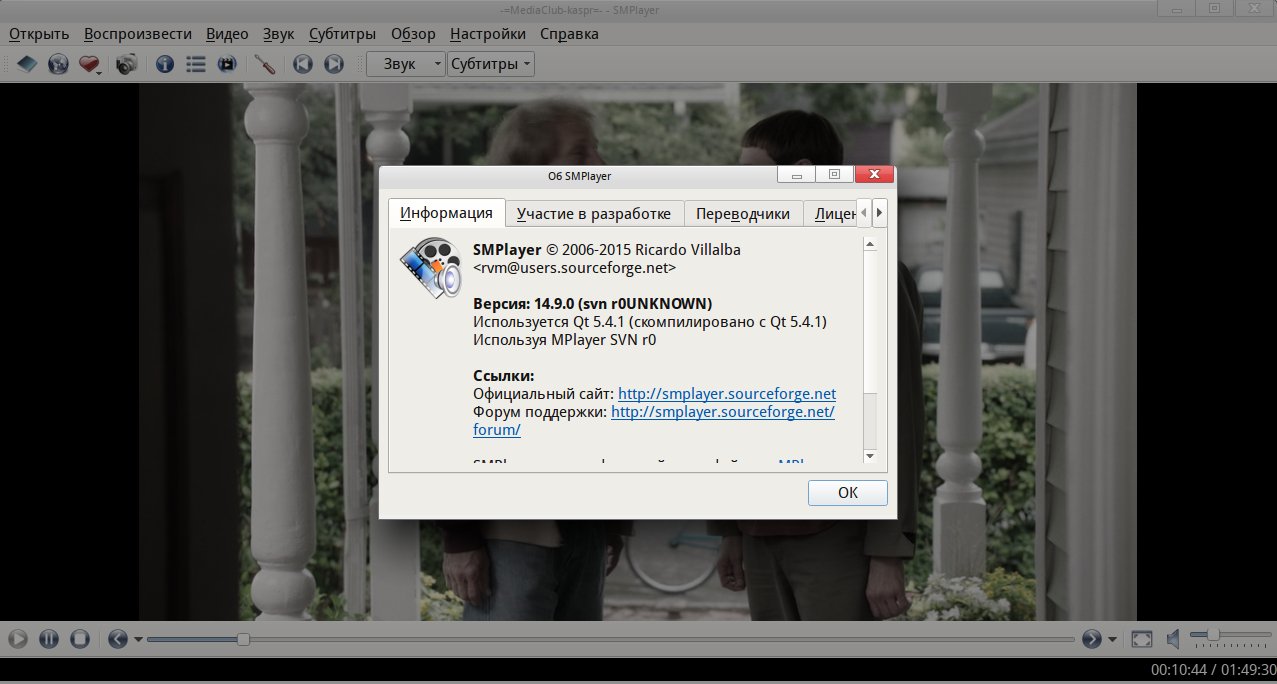
Task: Click the SMPlayer logo in About dialog
Action: click(x=429, y=267)
